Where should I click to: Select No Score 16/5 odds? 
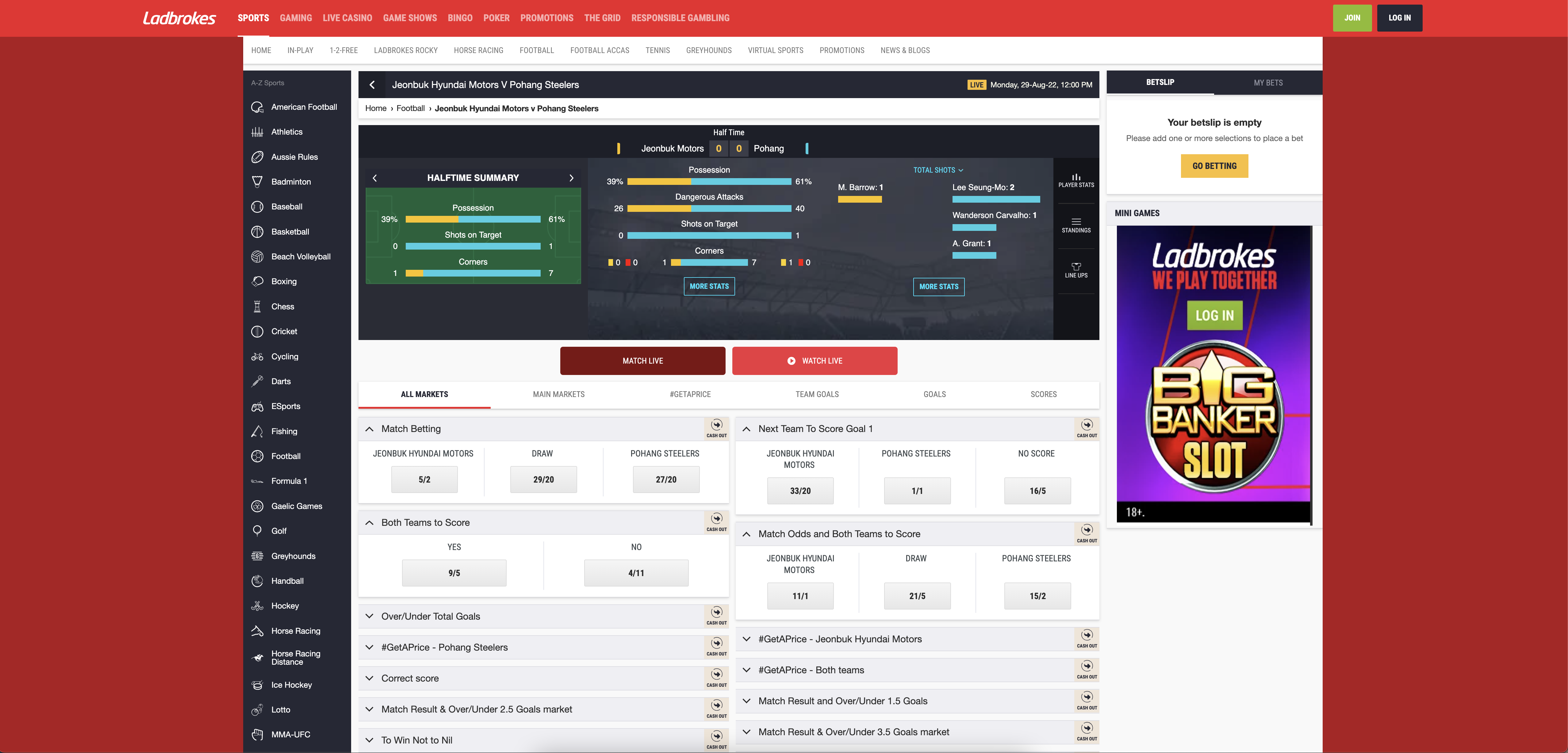click(1038, 491)
